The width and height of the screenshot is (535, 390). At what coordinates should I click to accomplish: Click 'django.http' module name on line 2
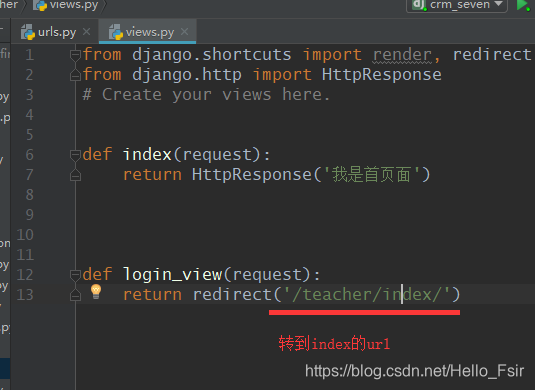pyautogui.click(x=187, y=75)
